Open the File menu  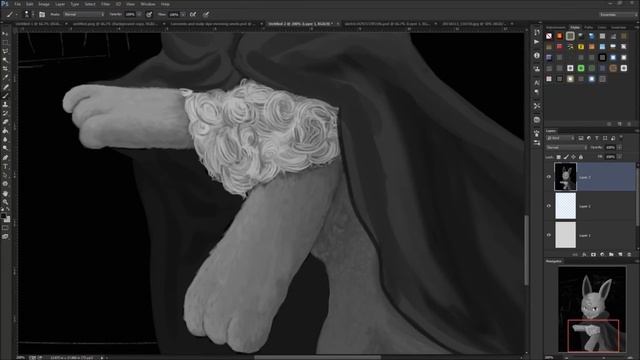click(x=18, y=4)
